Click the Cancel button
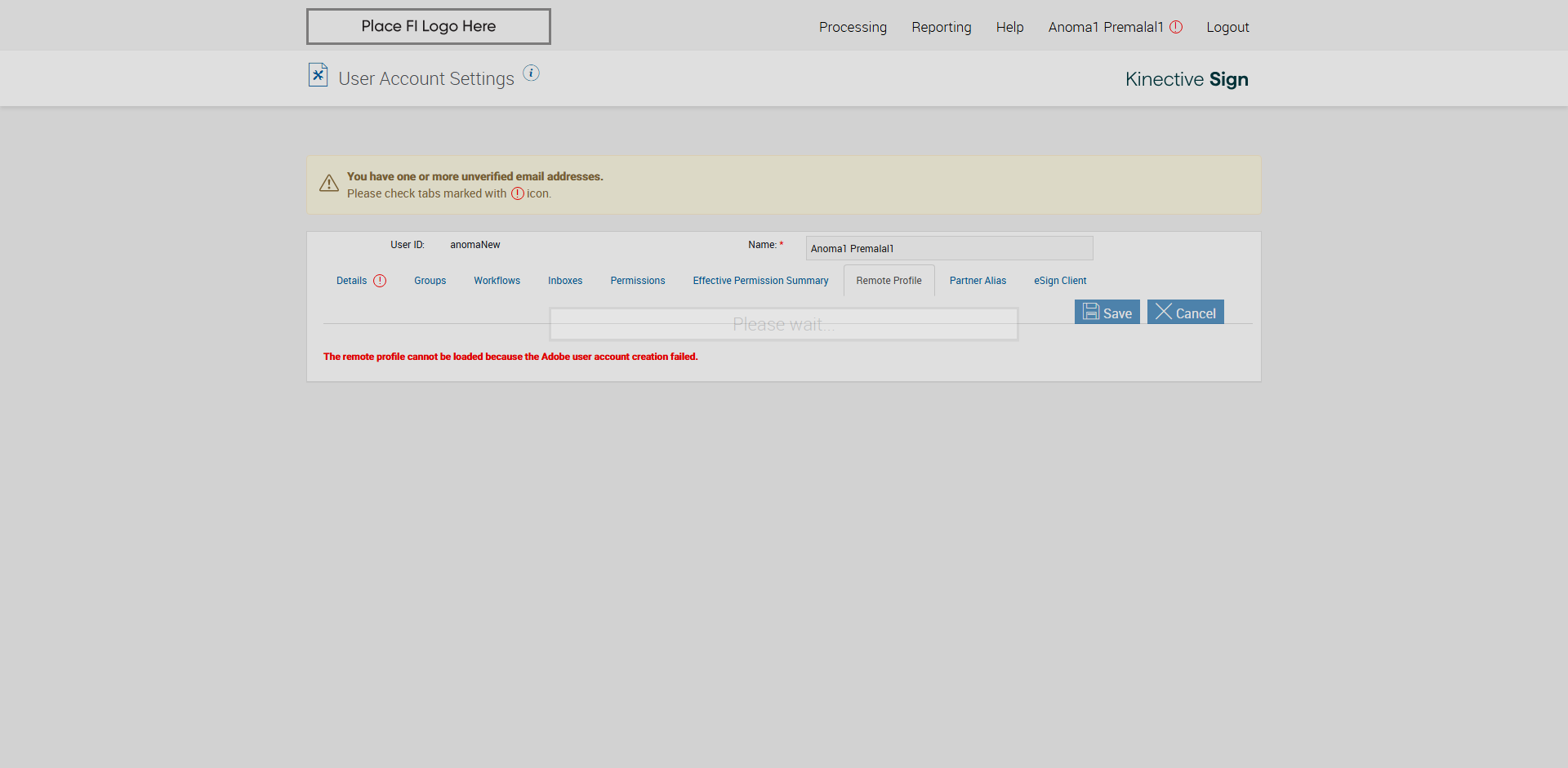1568x768 pixels. click(1185, 312)
